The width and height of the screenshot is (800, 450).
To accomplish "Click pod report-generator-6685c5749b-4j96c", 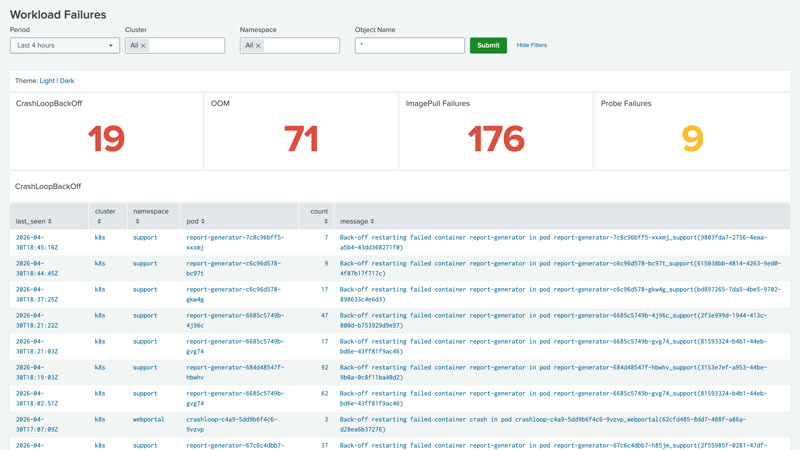I will tap(235, 320).
